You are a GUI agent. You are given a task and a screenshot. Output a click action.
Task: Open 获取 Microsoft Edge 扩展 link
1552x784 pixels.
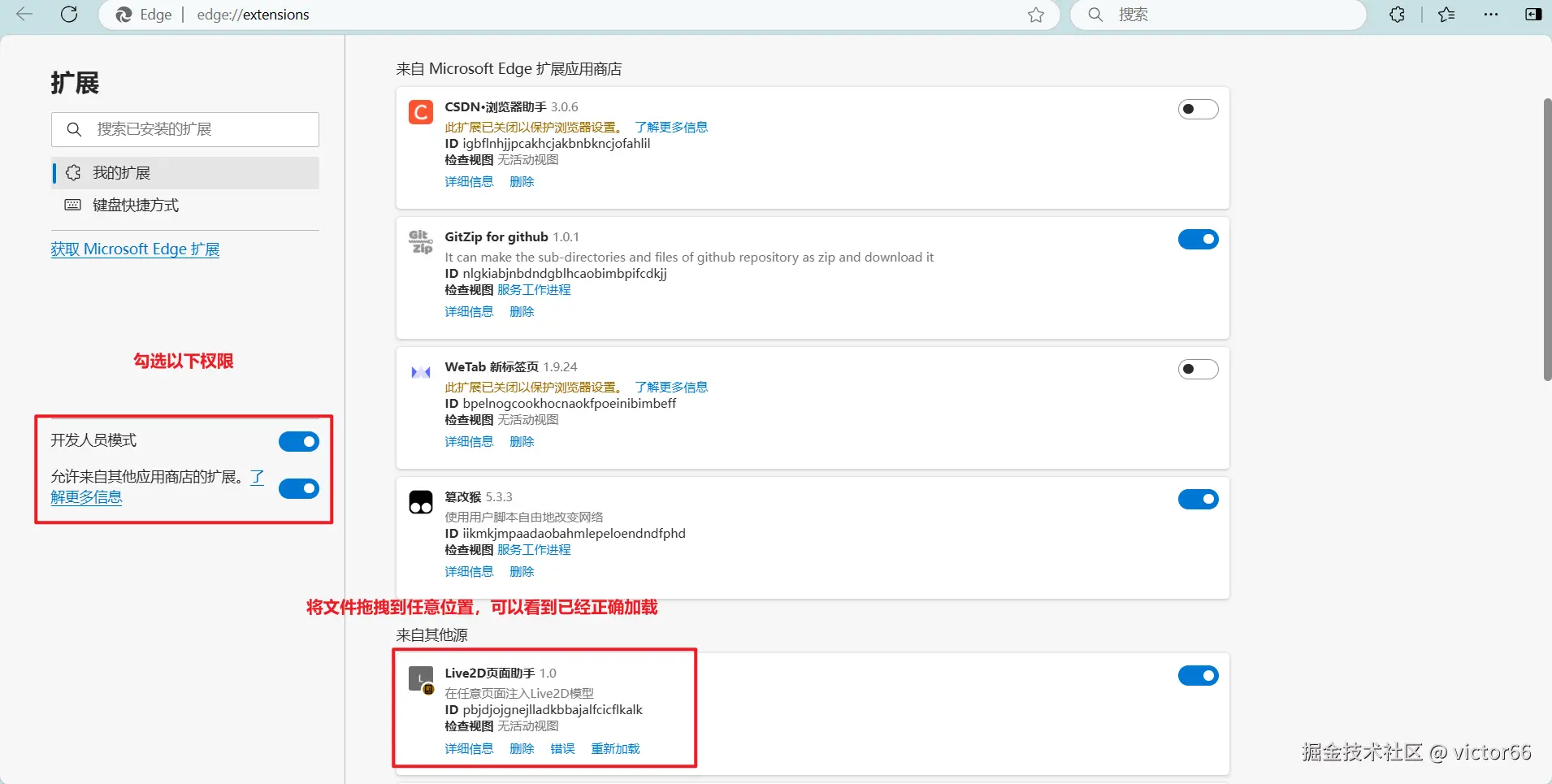coord(135,249)
